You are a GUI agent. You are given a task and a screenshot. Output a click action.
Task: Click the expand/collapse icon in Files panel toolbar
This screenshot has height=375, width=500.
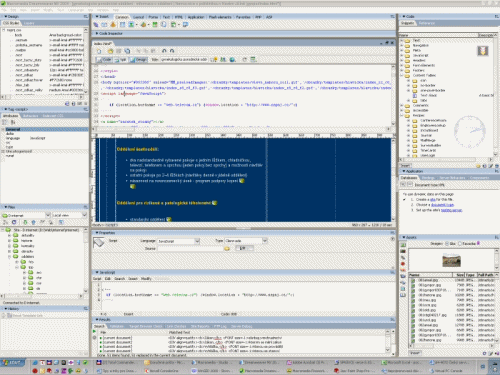click(x=61, y=222)
